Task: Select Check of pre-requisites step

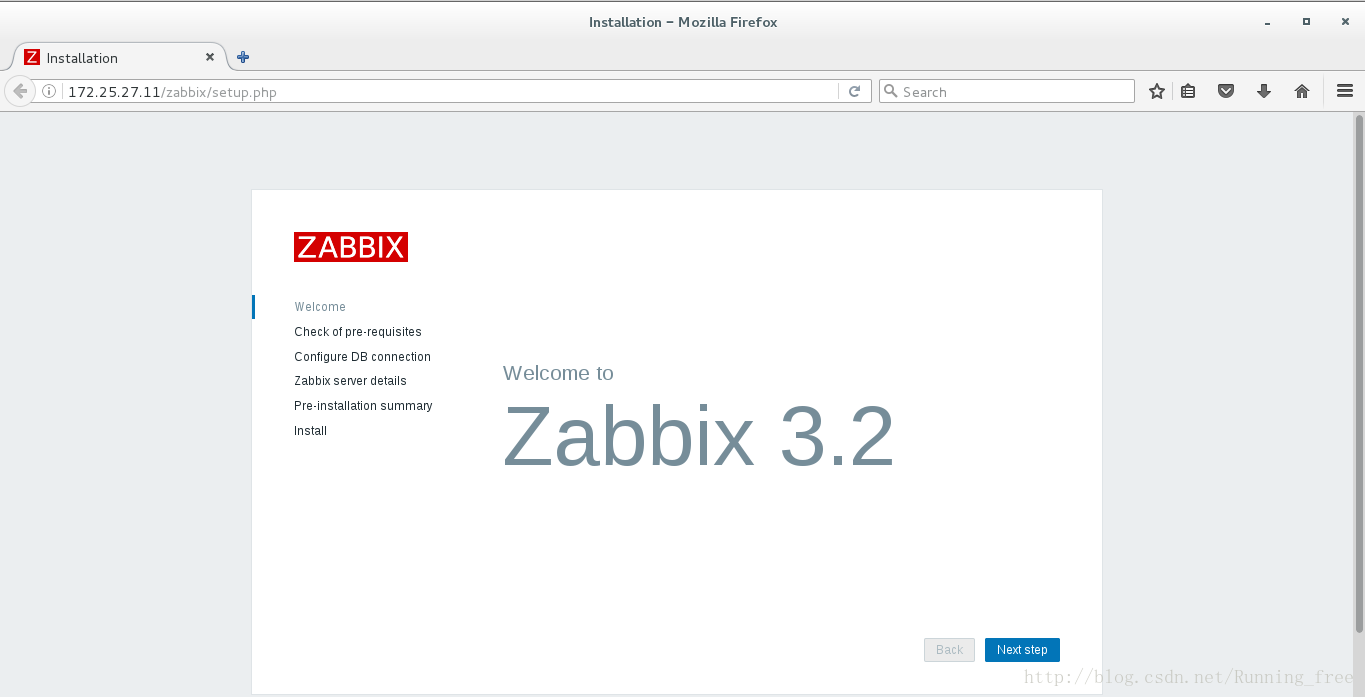Action: click(358, 332)
